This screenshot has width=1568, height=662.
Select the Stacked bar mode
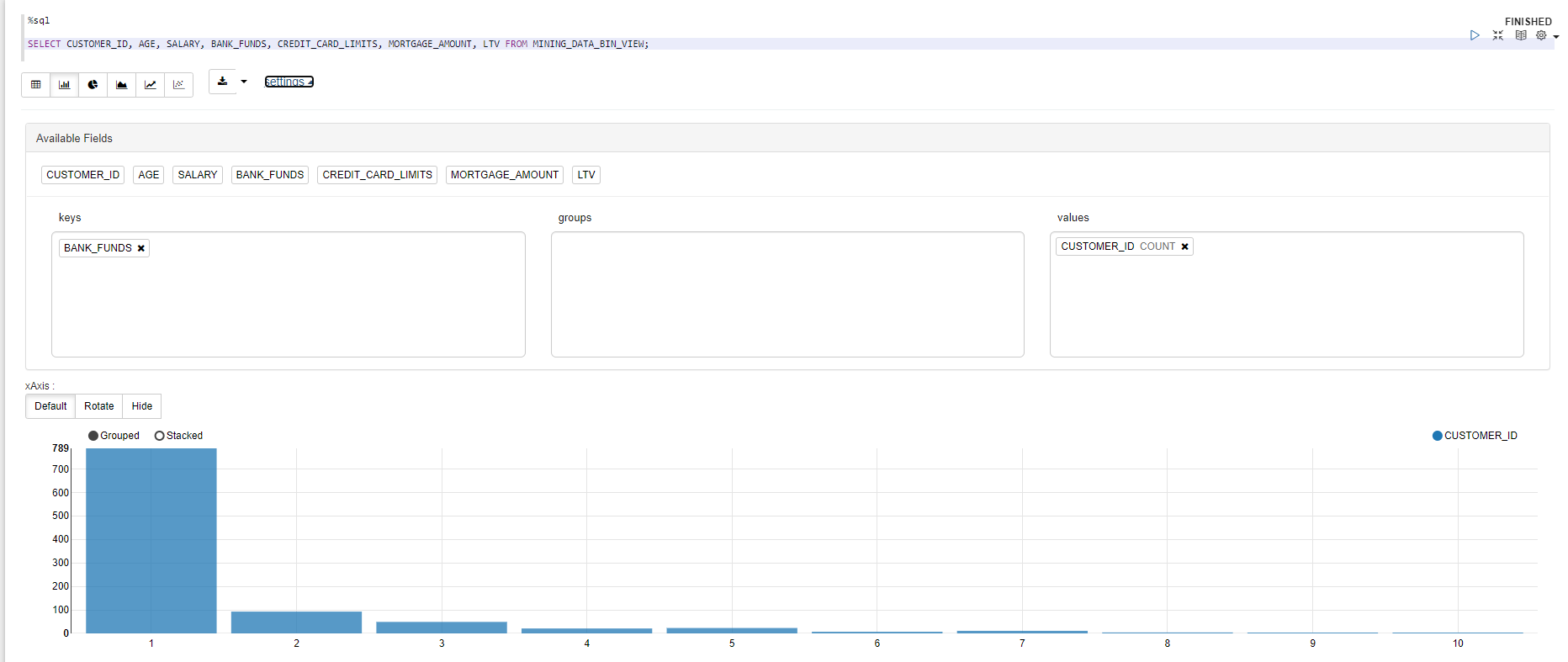point(178,436)
